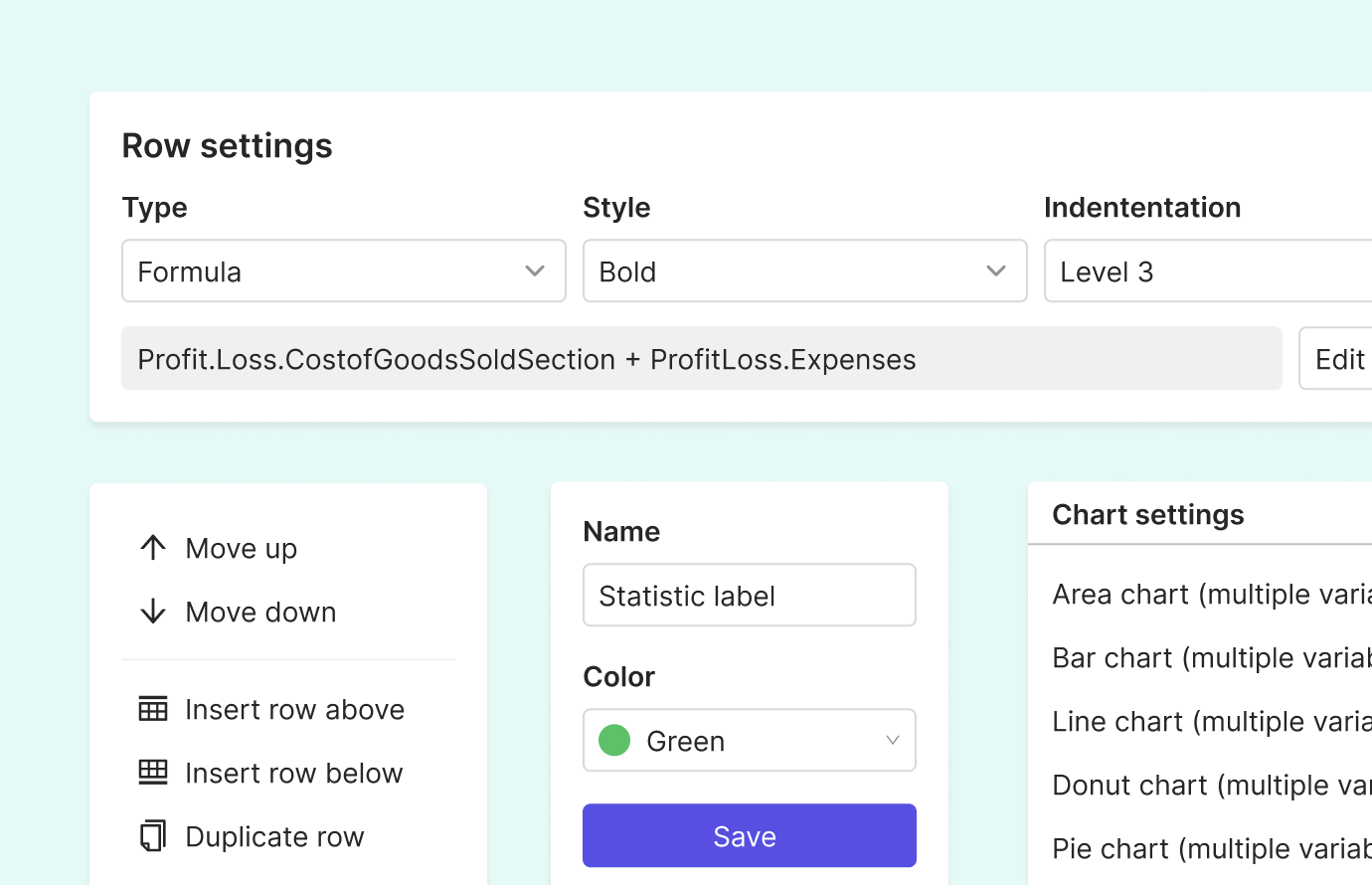Select Donut chart in Chart settings
1372x885 pixels.
click(x=1193, y=785)
